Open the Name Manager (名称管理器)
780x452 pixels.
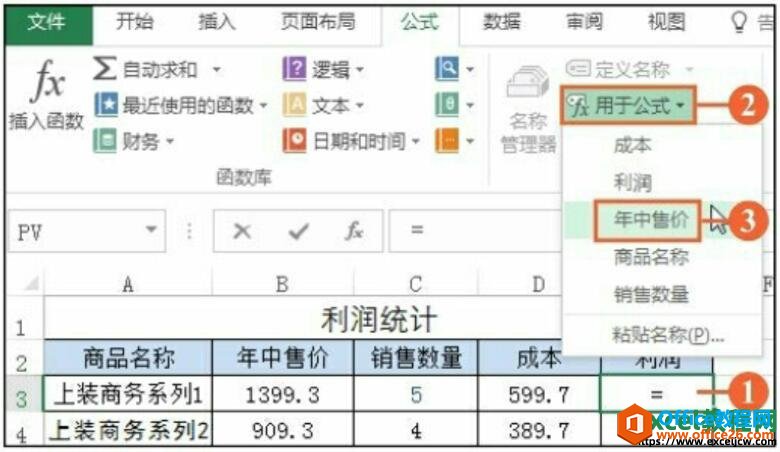(528, 109)
